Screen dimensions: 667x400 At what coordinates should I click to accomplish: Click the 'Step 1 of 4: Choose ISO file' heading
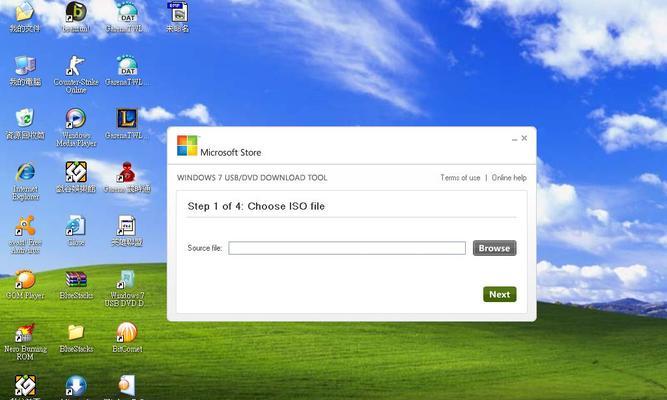pyautogui.click(x=256, y=206)
